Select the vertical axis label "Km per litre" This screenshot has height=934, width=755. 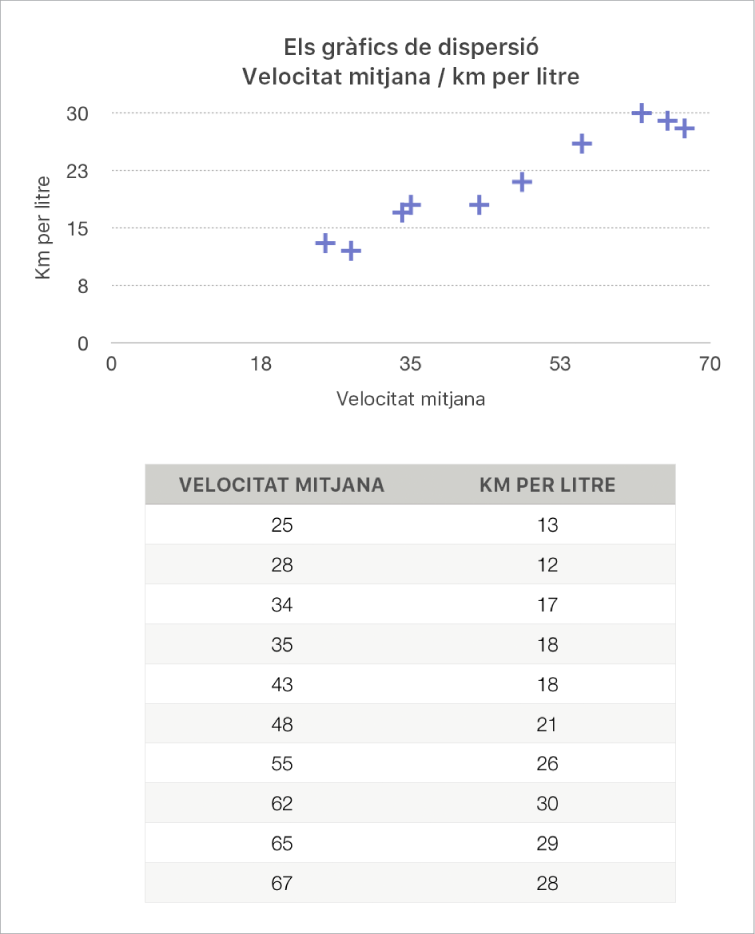(x=43, y=229)
